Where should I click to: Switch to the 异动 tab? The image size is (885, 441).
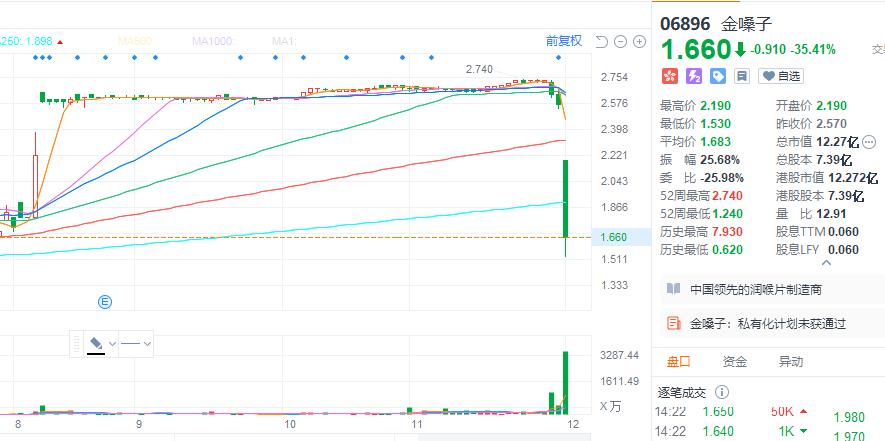[x=791, y=362]
